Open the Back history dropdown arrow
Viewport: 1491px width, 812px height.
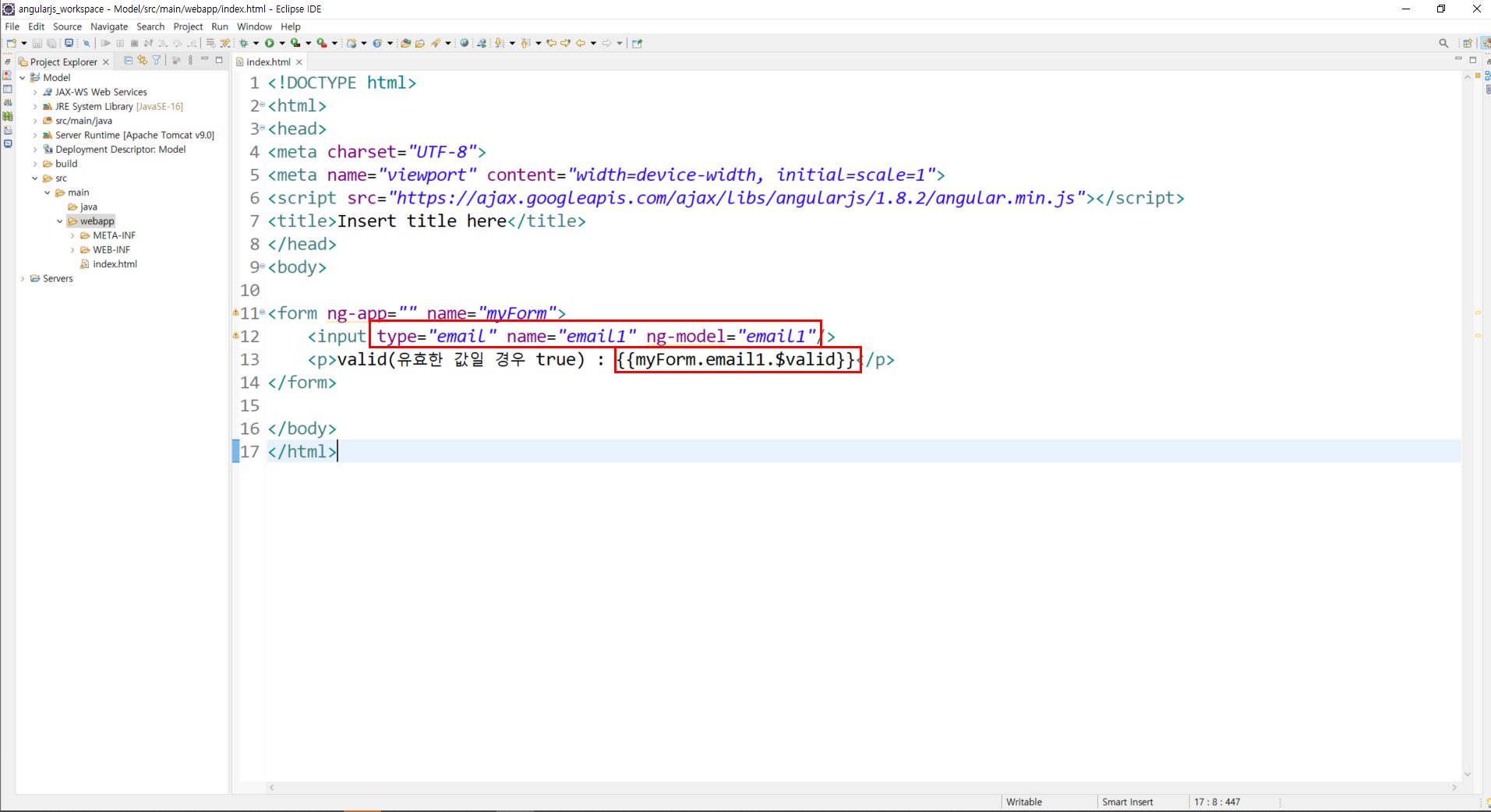pos(594,44)
